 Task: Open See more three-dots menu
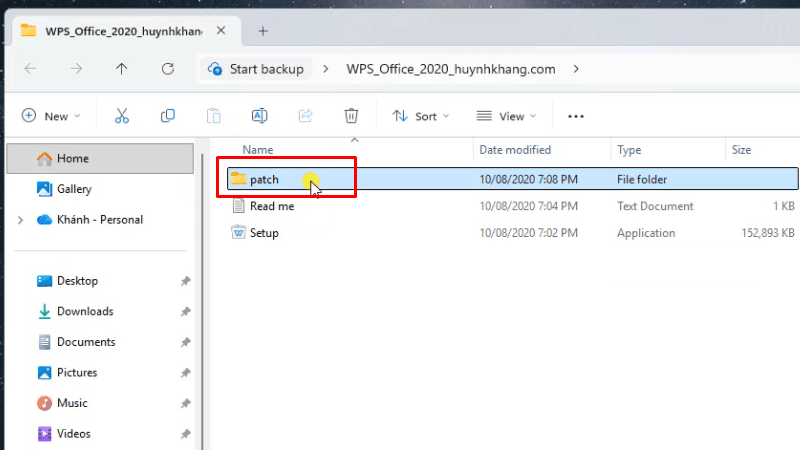(x=575, y=116)
